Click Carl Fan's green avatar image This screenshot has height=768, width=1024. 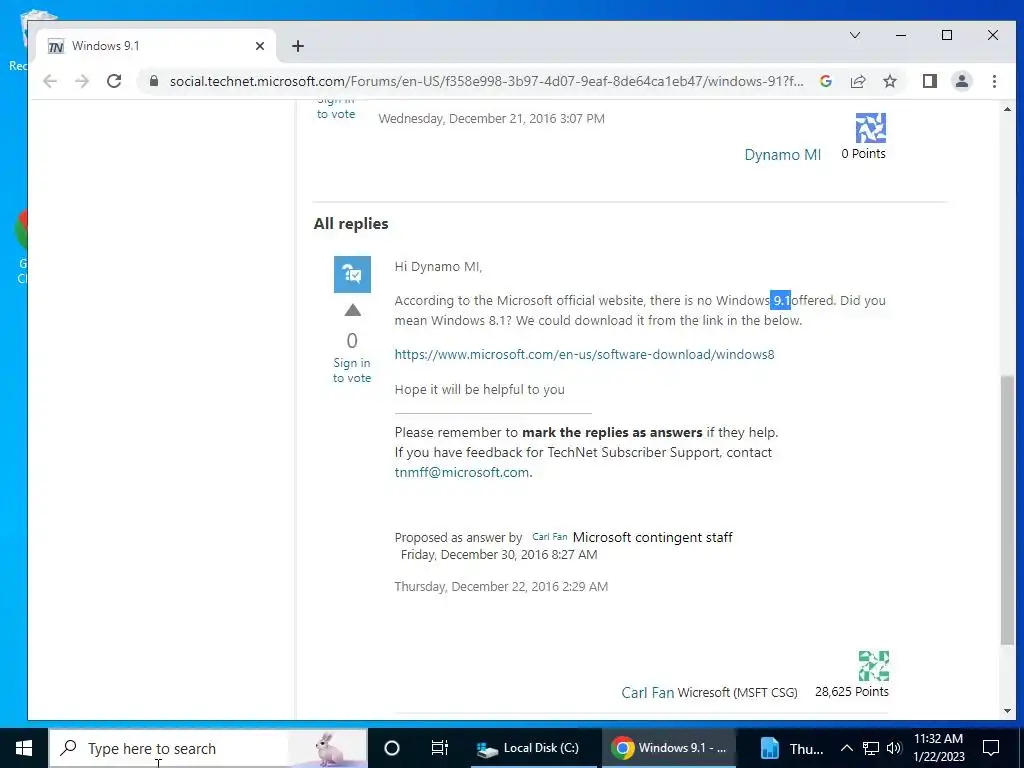pos(874,665)
